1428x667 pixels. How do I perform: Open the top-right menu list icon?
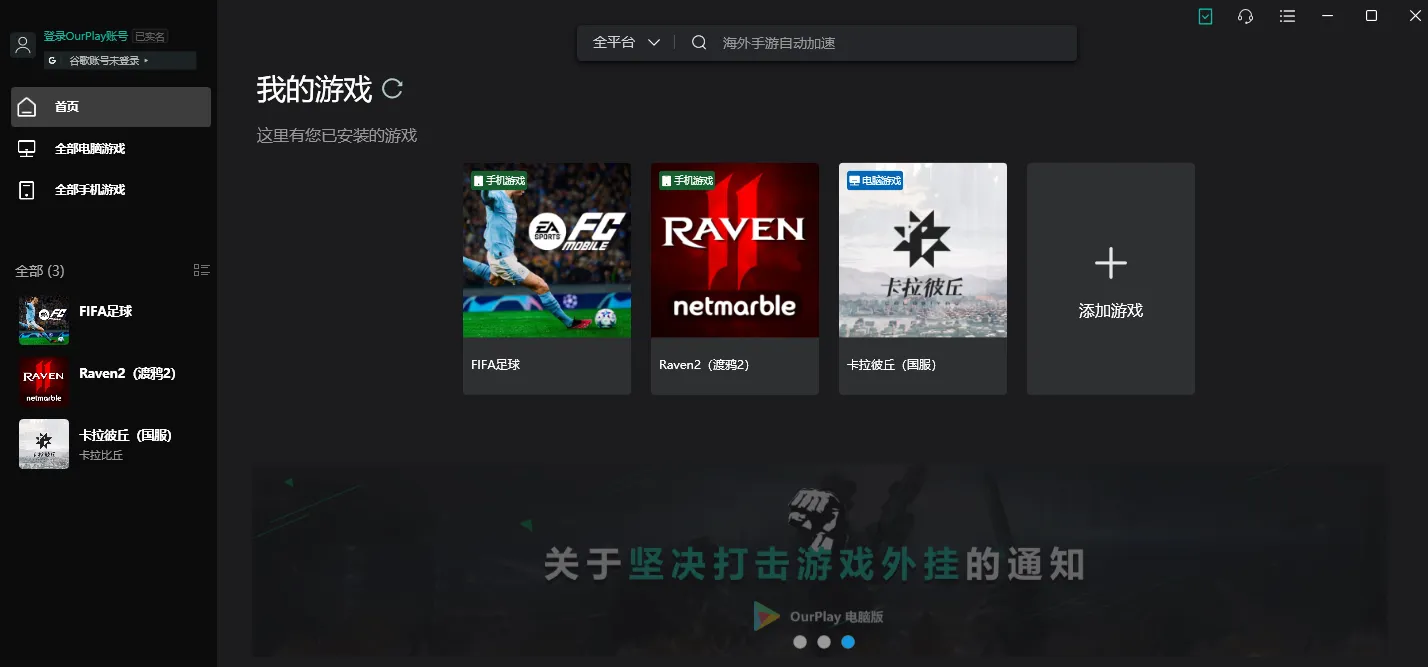[1288, 17]
